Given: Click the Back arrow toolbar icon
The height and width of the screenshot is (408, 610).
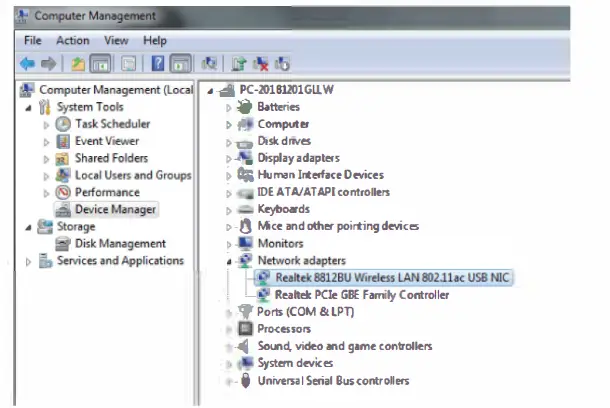Looking at the screenshot, I should 27,63.
